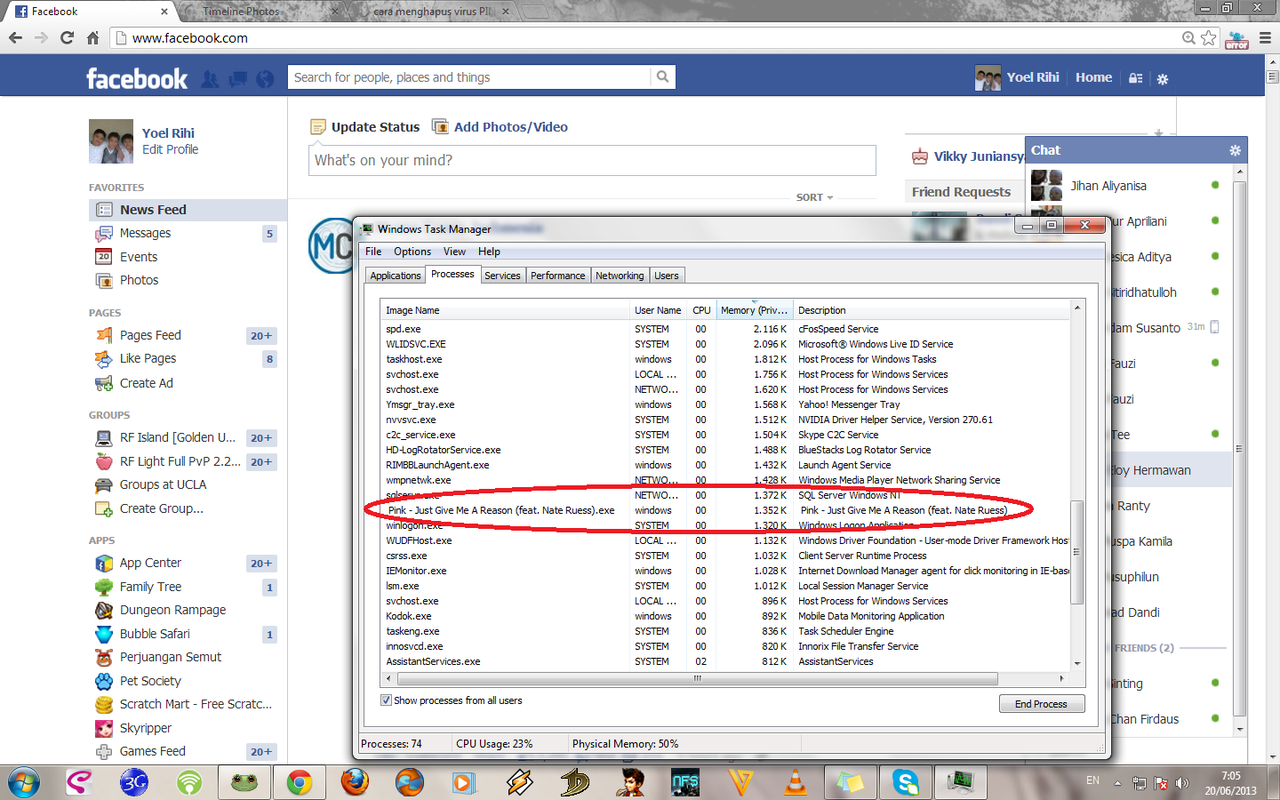
Task: Open Task Manager View menu
Action: (455, 252)
